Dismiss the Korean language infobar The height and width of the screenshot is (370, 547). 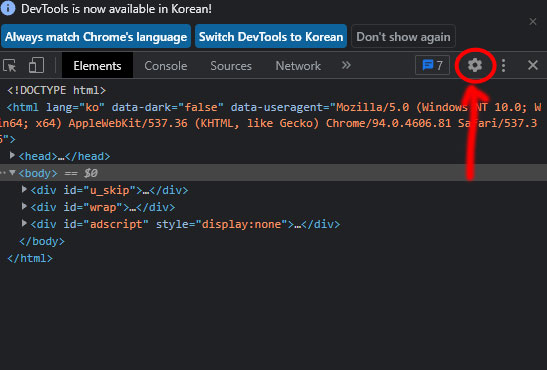[533, 22]
